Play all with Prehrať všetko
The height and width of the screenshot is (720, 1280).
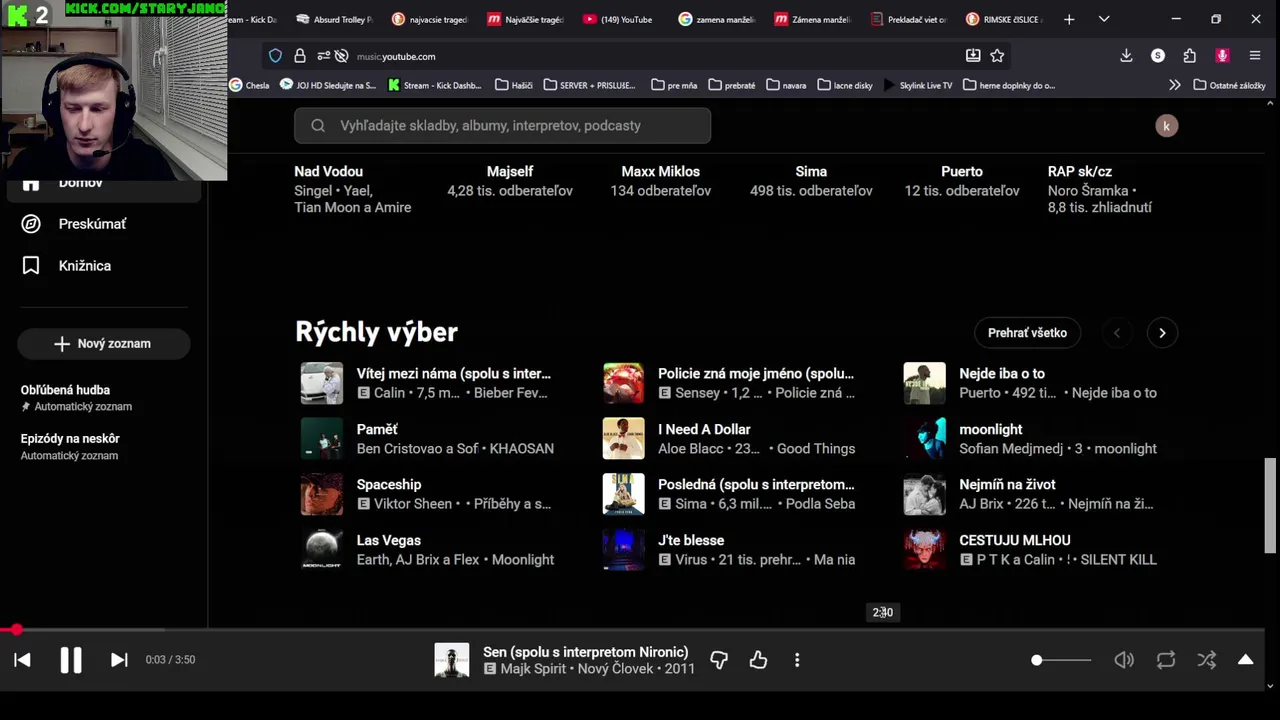pos(1027,333)
